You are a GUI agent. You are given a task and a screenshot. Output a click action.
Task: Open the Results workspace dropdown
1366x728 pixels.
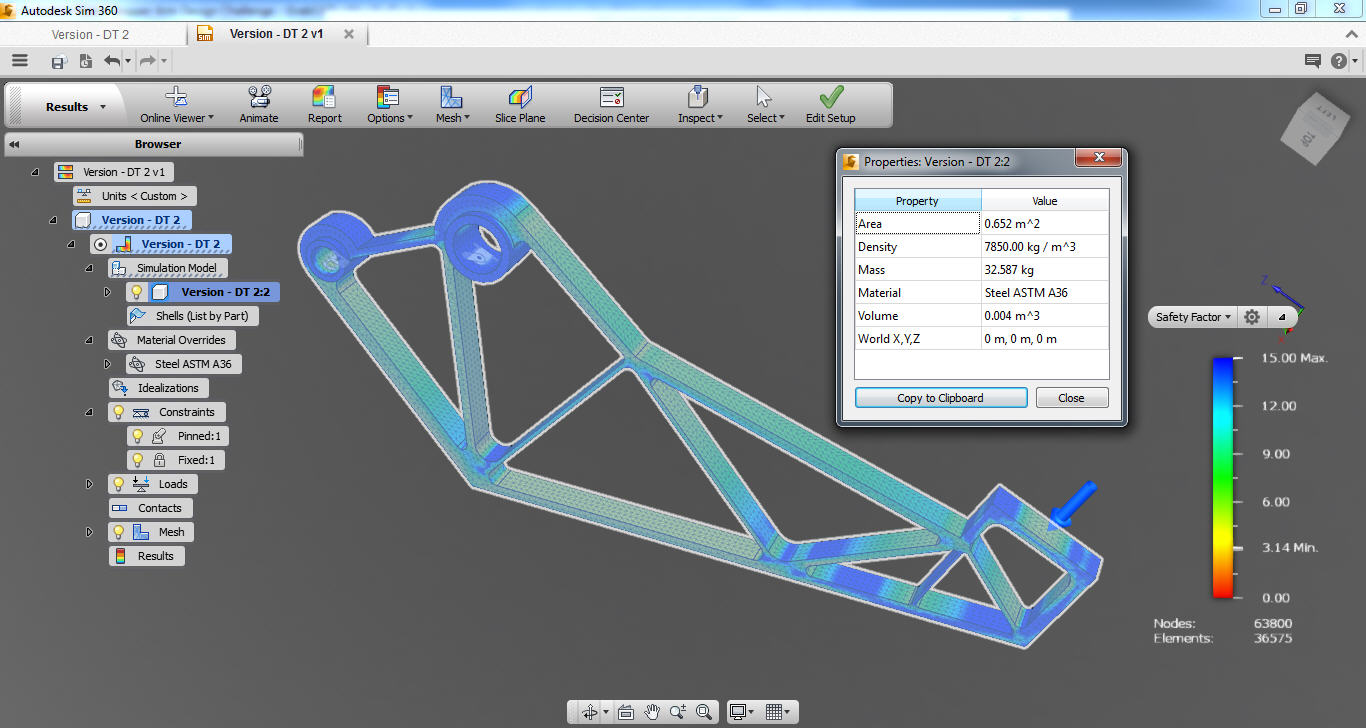click(x=76, y=107)
